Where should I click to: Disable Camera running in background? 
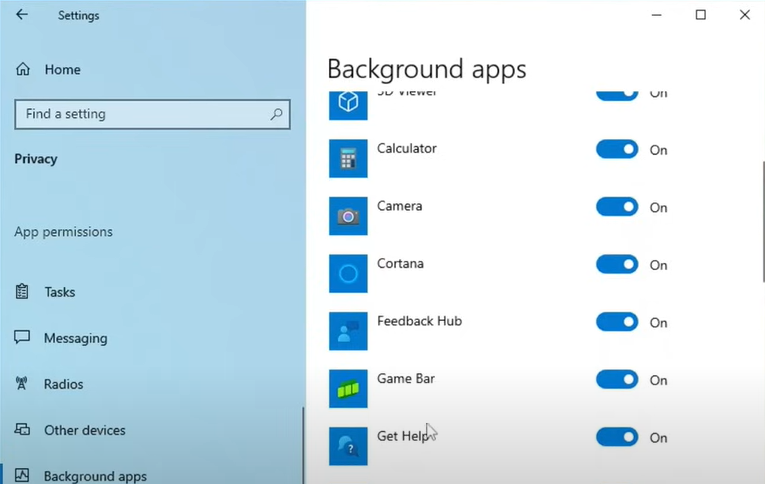click(617, 207)
